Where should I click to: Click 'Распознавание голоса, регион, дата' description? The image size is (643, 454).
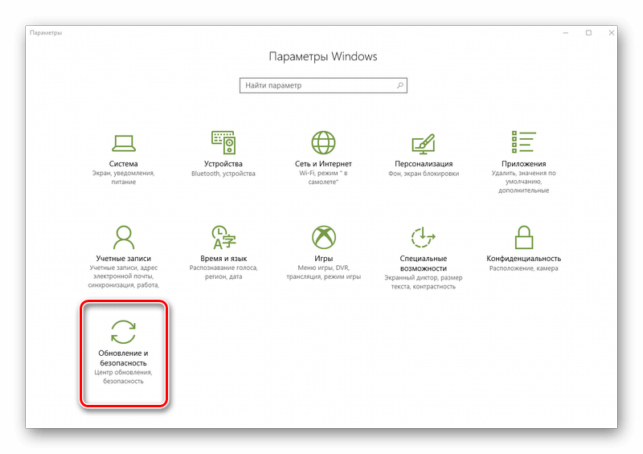point(223,272)
